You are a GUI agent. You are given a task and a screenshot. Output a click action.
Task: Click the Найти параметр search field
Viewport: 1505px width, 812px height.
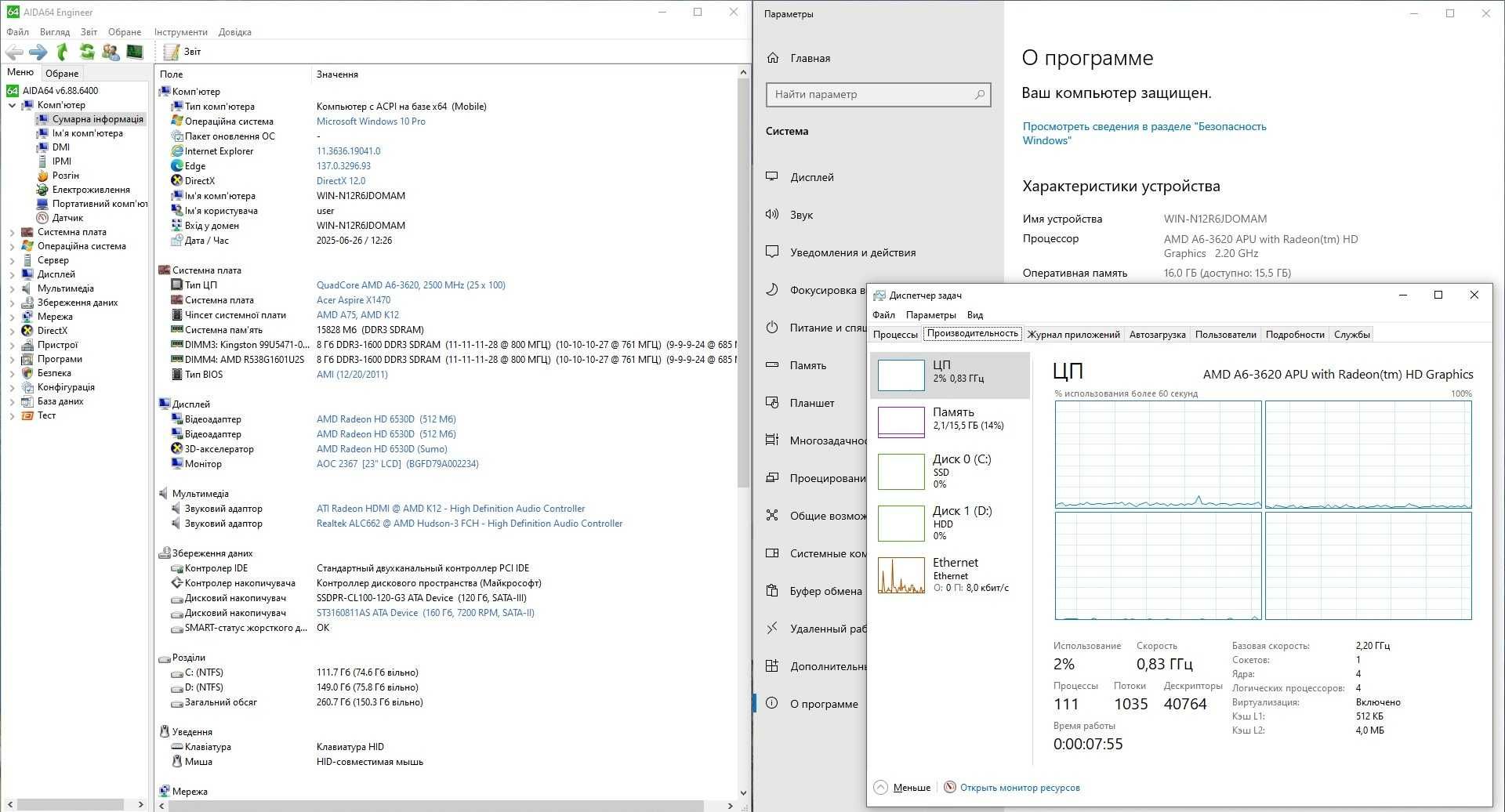pos(878,95)
